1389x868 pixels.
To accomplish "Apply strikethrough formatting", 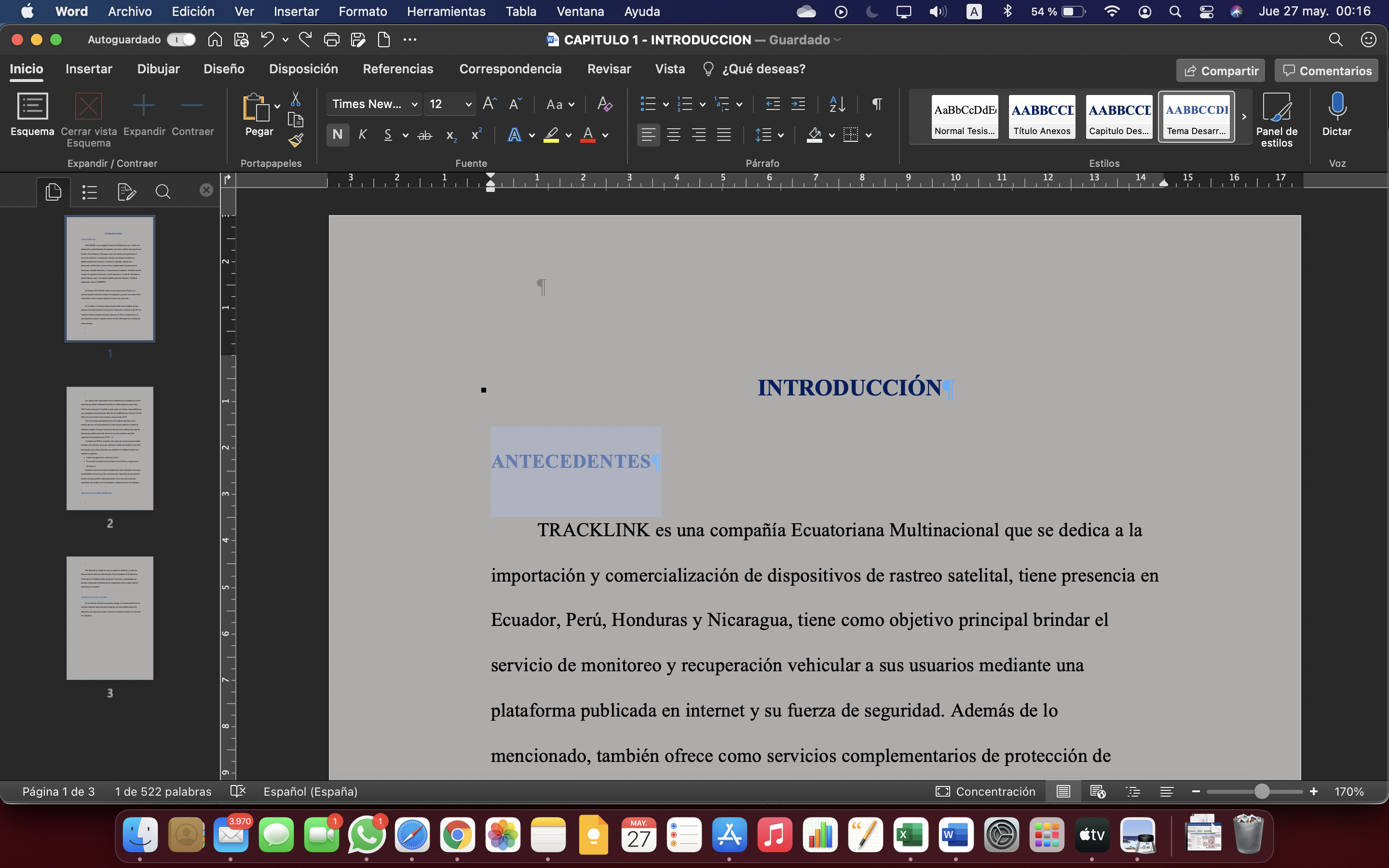I will (425, 136).
